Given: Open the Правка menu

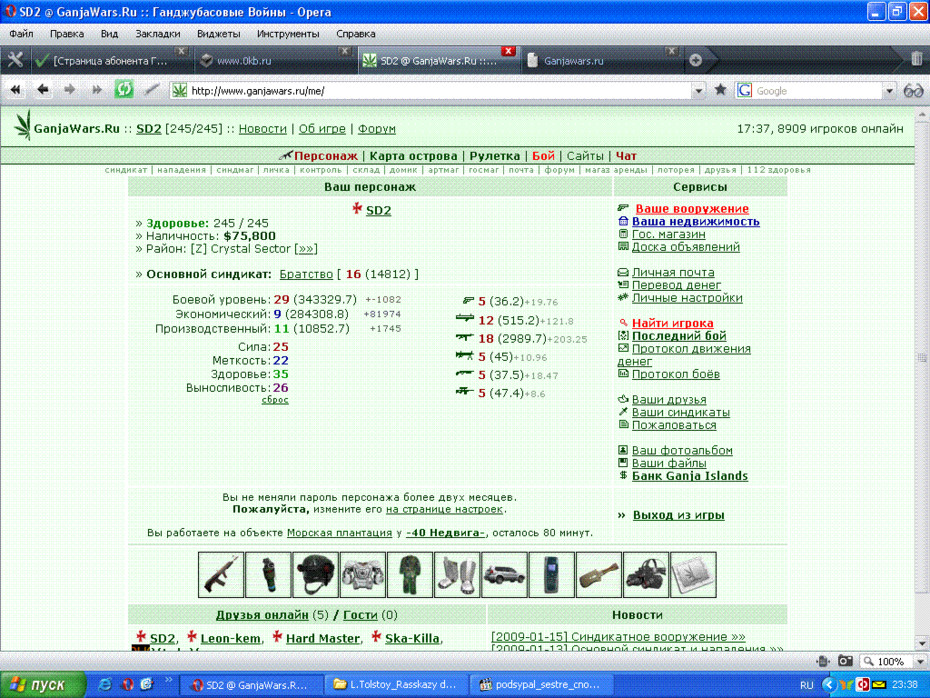Looking at the screenshot, I should [66, 34].
